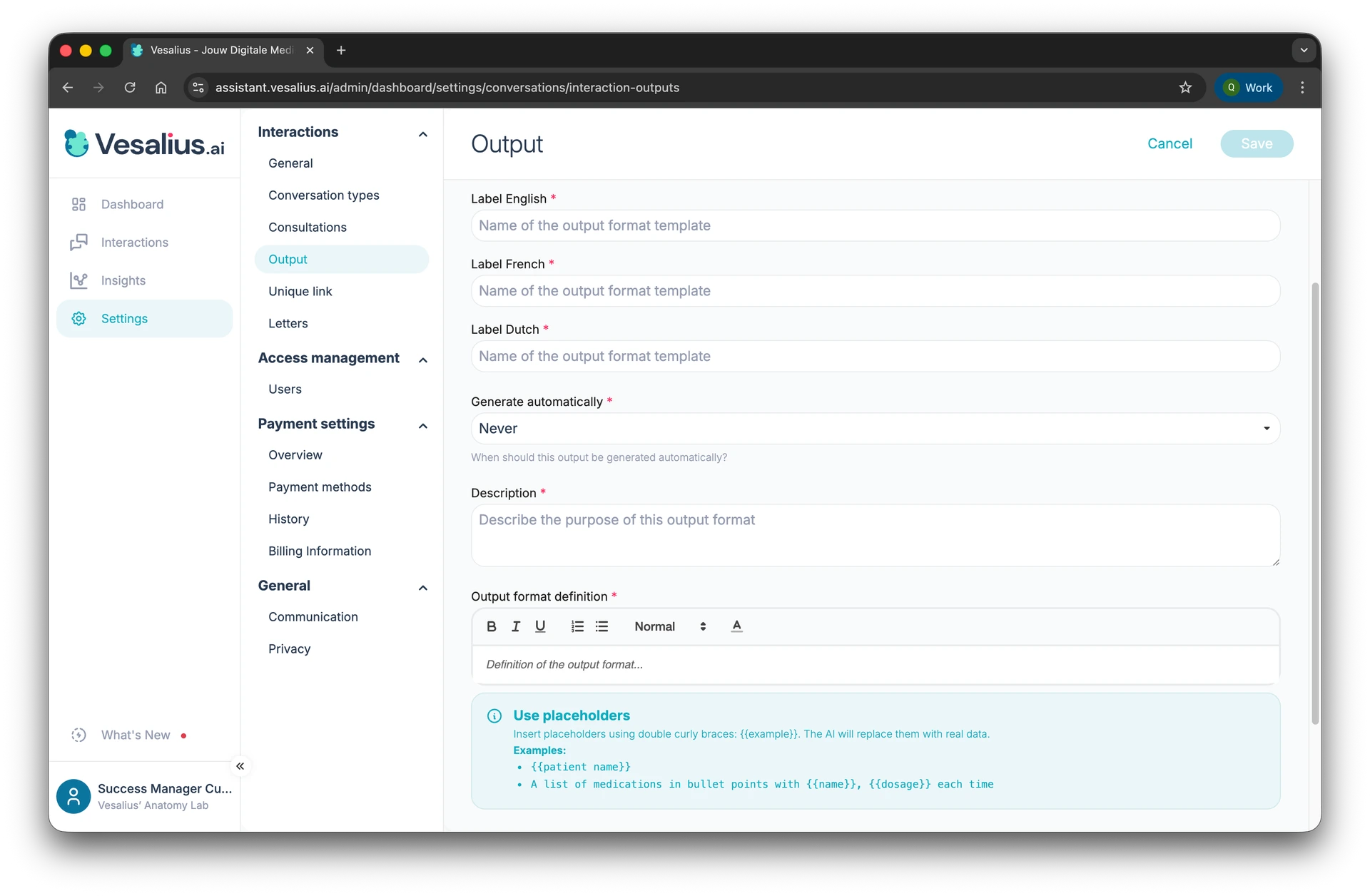This screenshot has width=1370, height=896.
Task: Open Insights from the left sidebar
Action: [123, 280]
